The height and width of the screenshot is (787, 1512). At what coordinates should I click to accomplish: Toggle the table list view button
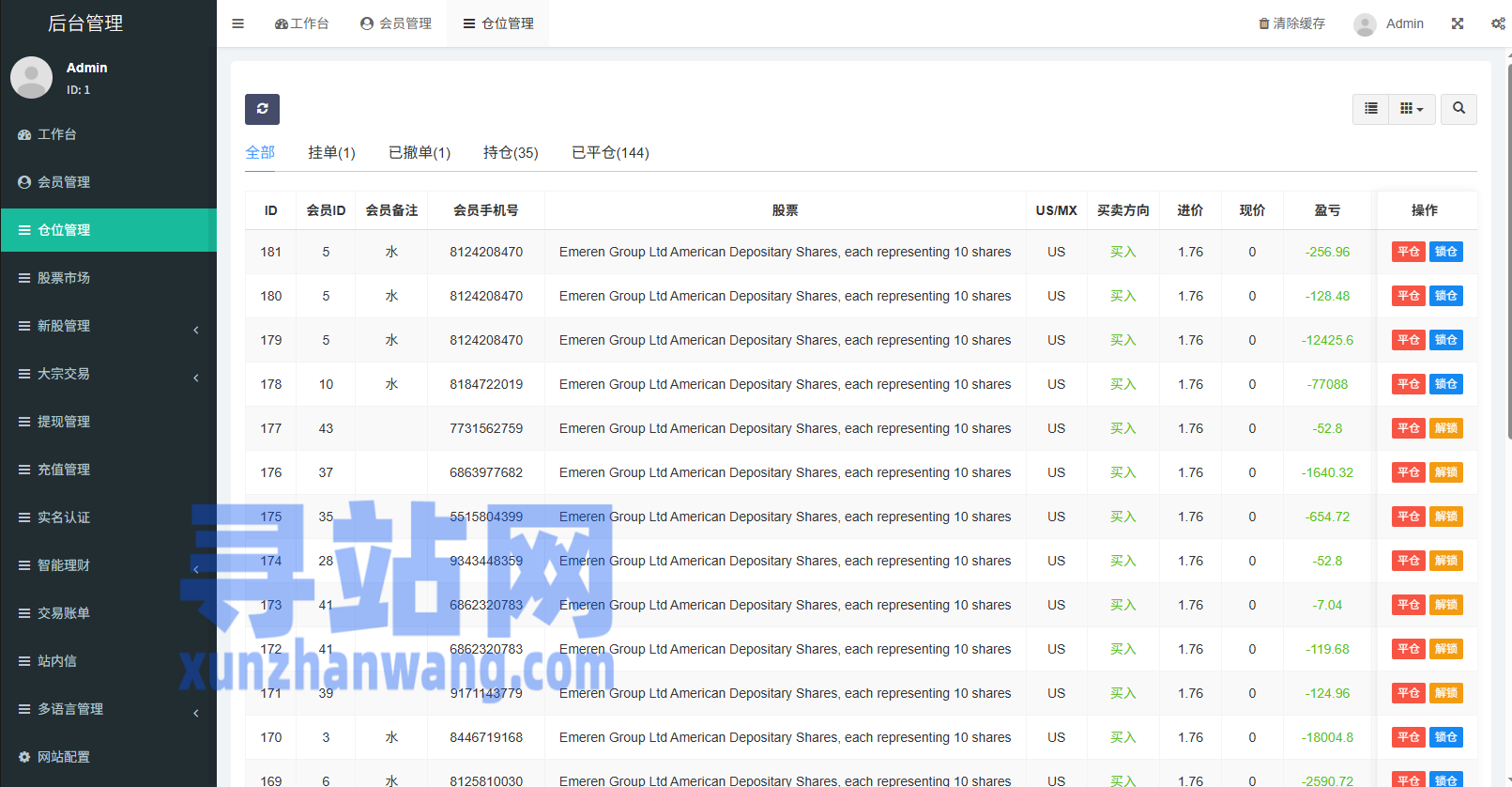coord(1370,109)
